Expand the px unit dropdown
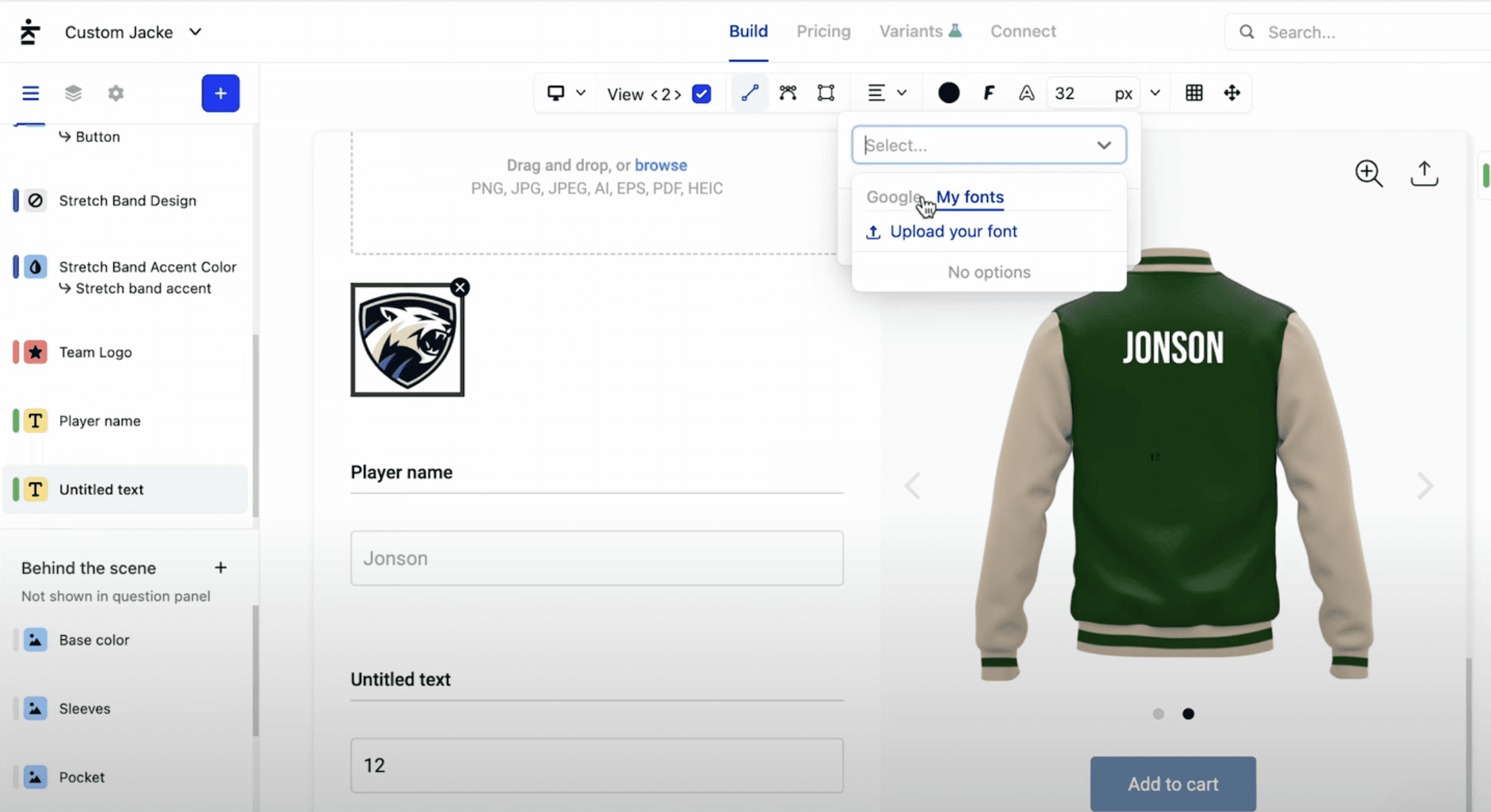This screenshot has height=812, width=1491. tap(1155, 93)
